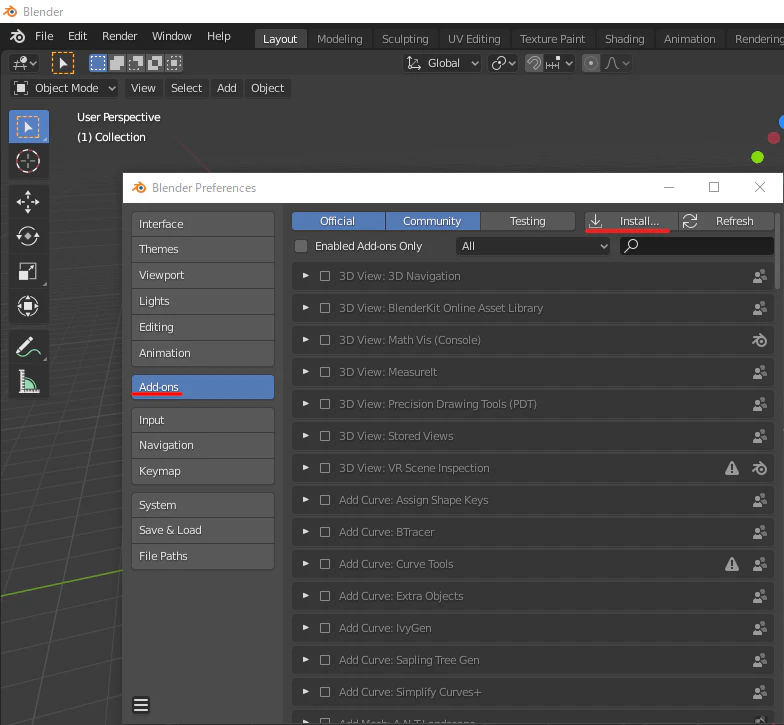Switch to the Modeling workspace tab
This screenshot has width=784, height=725.
(x=340, y=39)
